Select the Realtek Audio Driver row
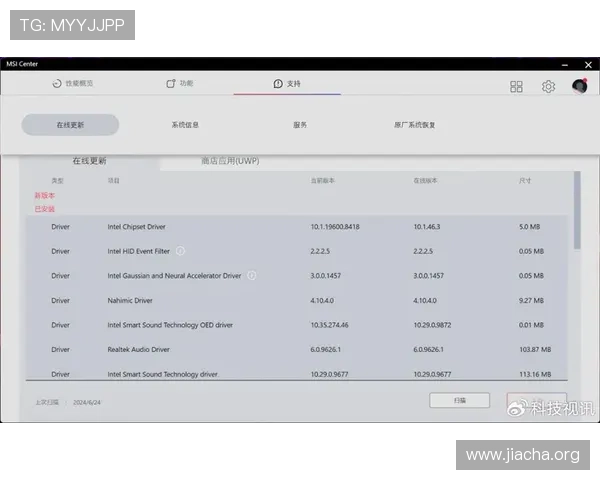This screenshot has height=480, width=600. [x=297, y=349]
